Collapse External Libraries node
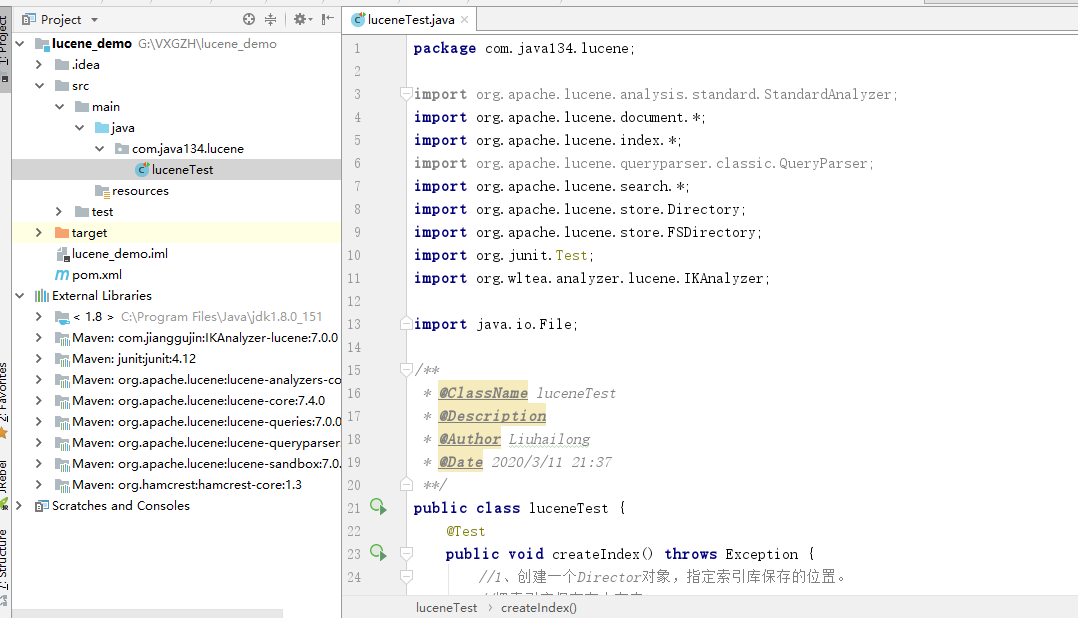Screen dimensions: 1078x618 point(20,296)
